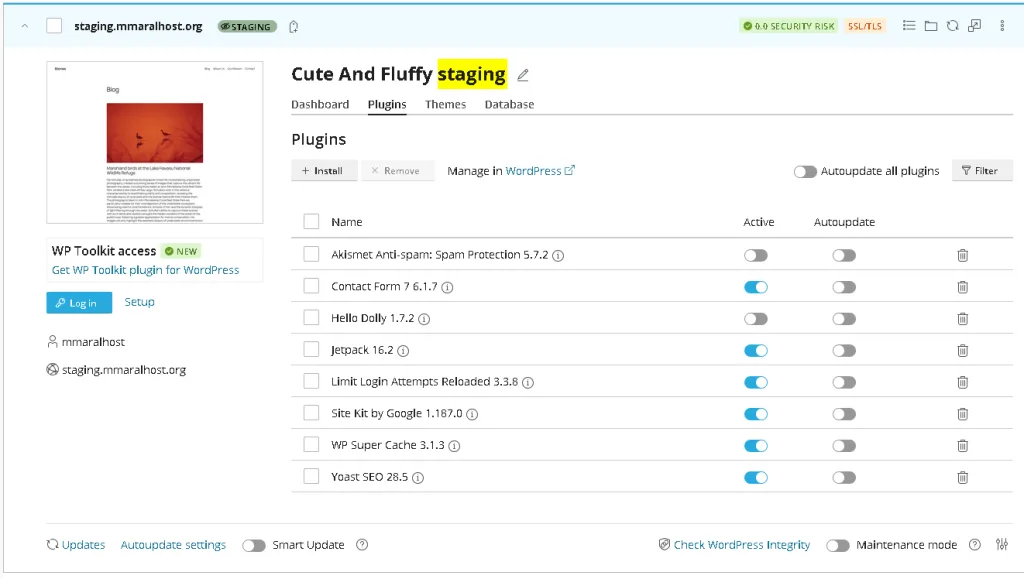Check the Hello Dolly plugin checkbox
1024x579 pixels.
click(312, 318)
